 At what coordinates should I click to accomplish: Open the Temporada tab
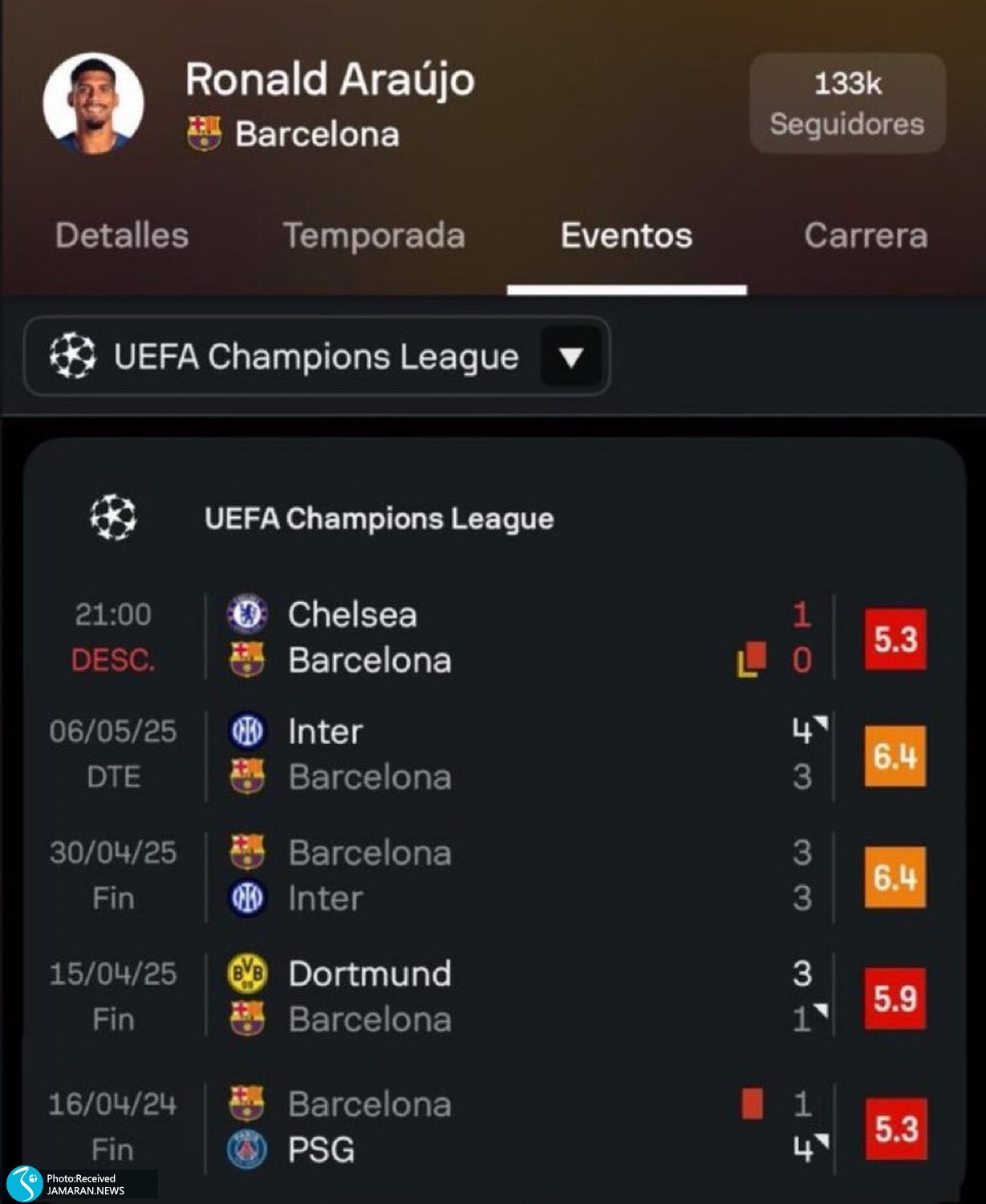[x=374, y=236]
